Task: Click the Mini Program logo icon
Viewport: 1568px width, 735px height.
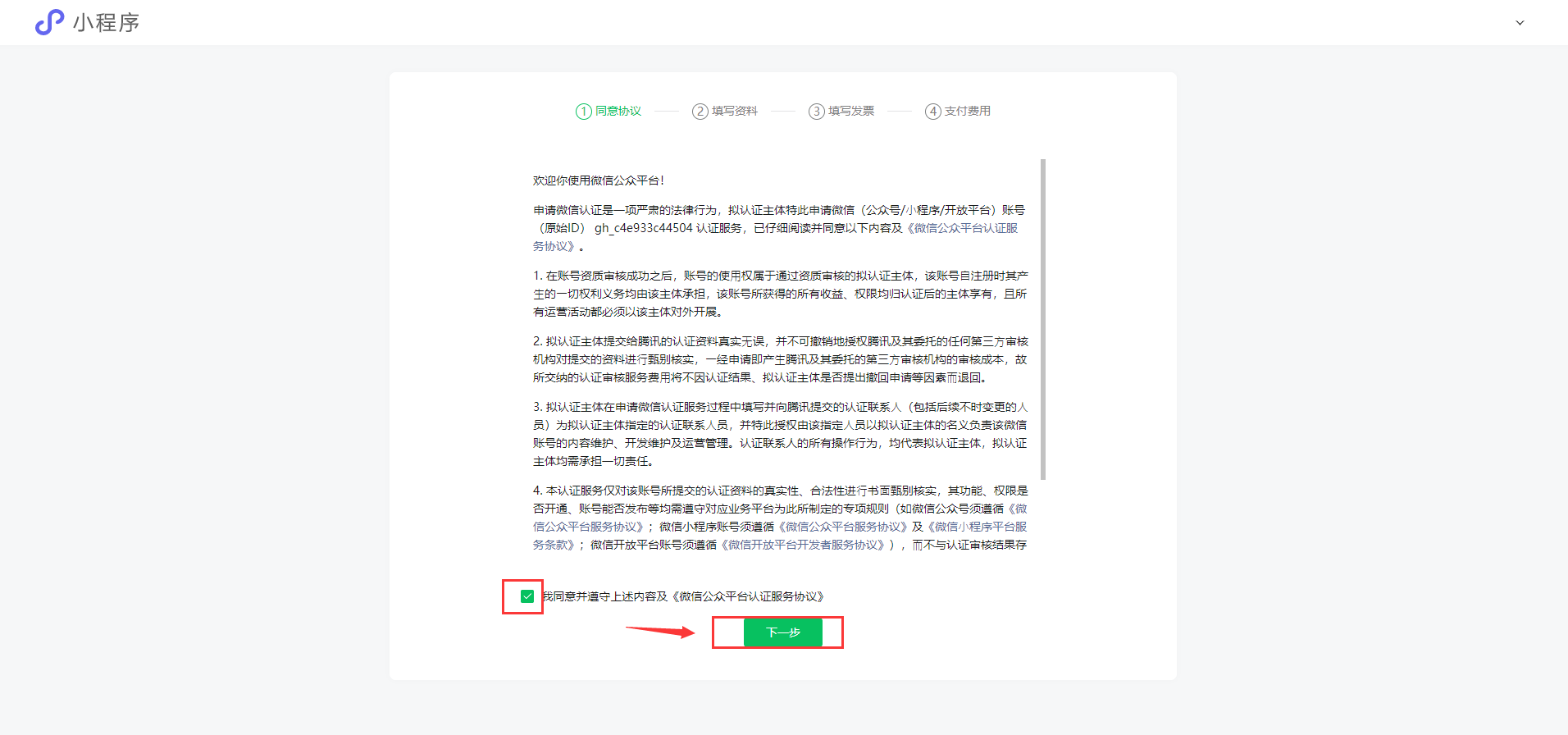Action: click(x=49, y=22)
